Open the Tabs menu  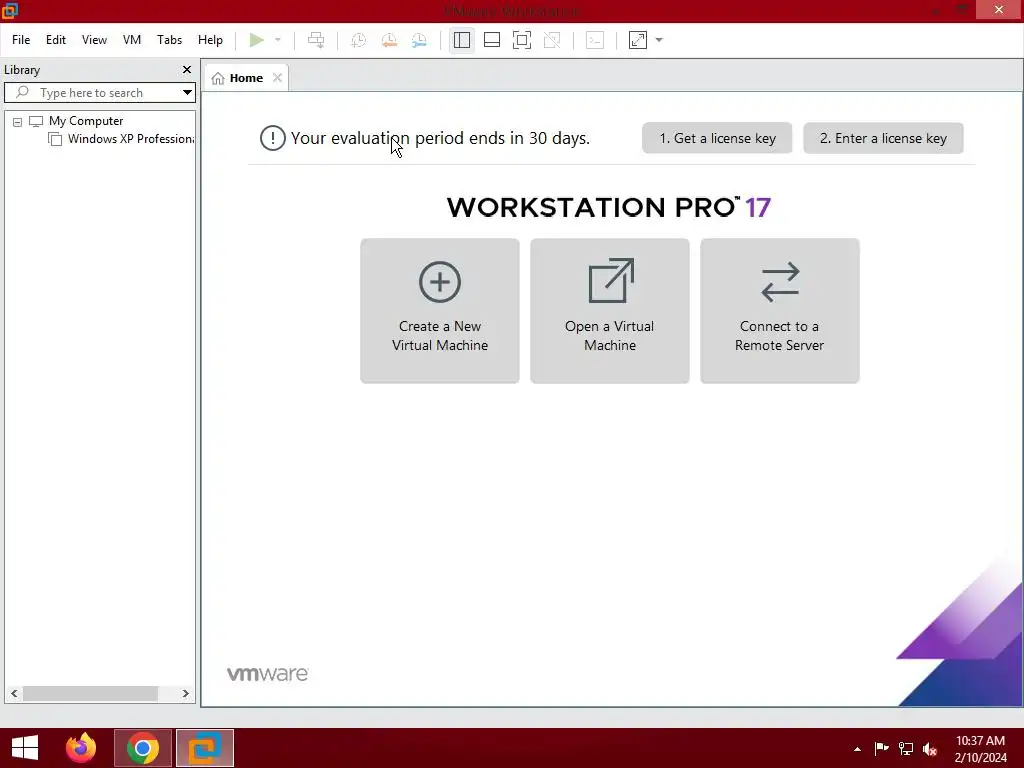(x=169, y=40)
